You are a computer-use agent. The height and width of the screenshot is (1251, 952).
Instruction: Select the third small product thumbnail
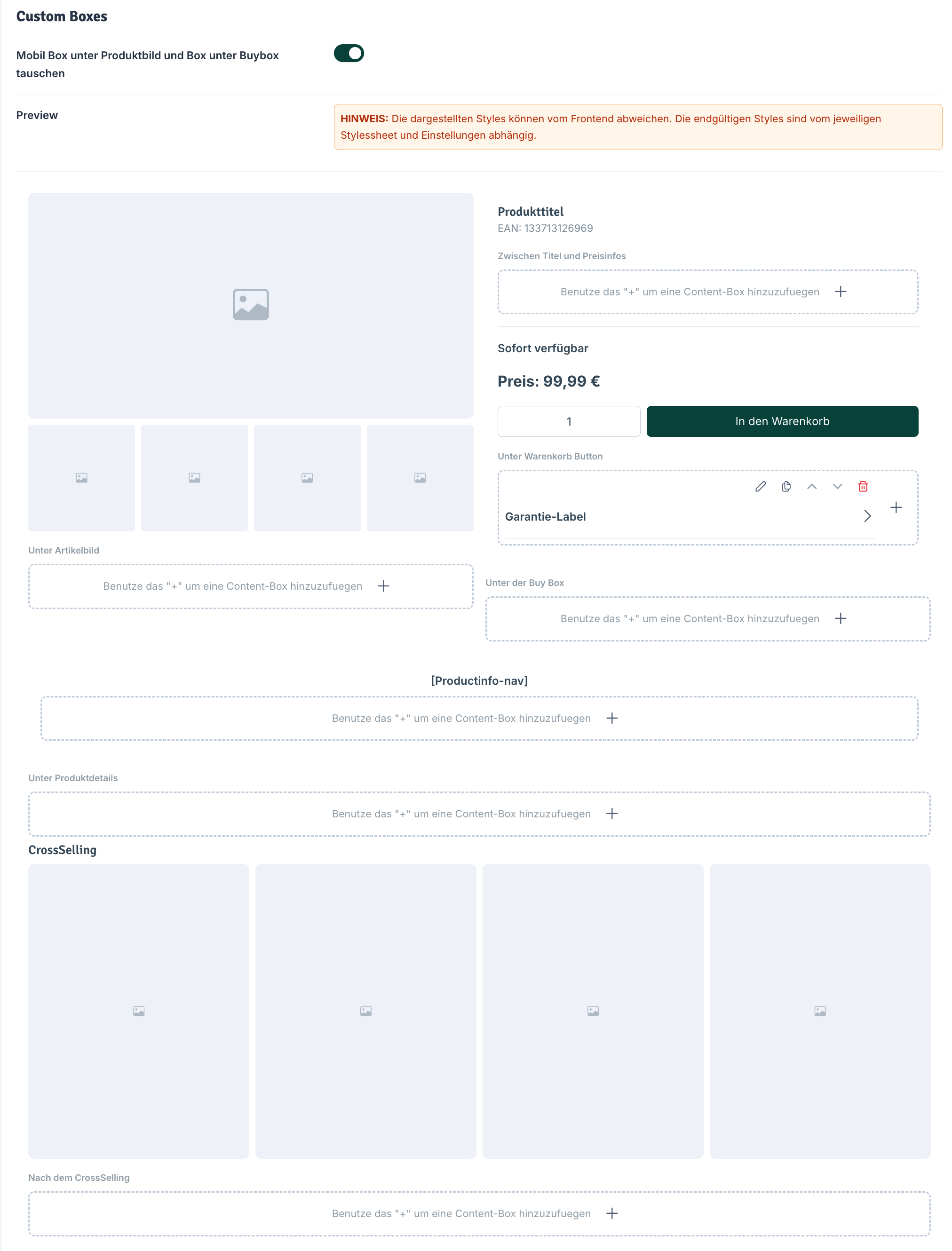pyautogui.click(x=307, y=478)
